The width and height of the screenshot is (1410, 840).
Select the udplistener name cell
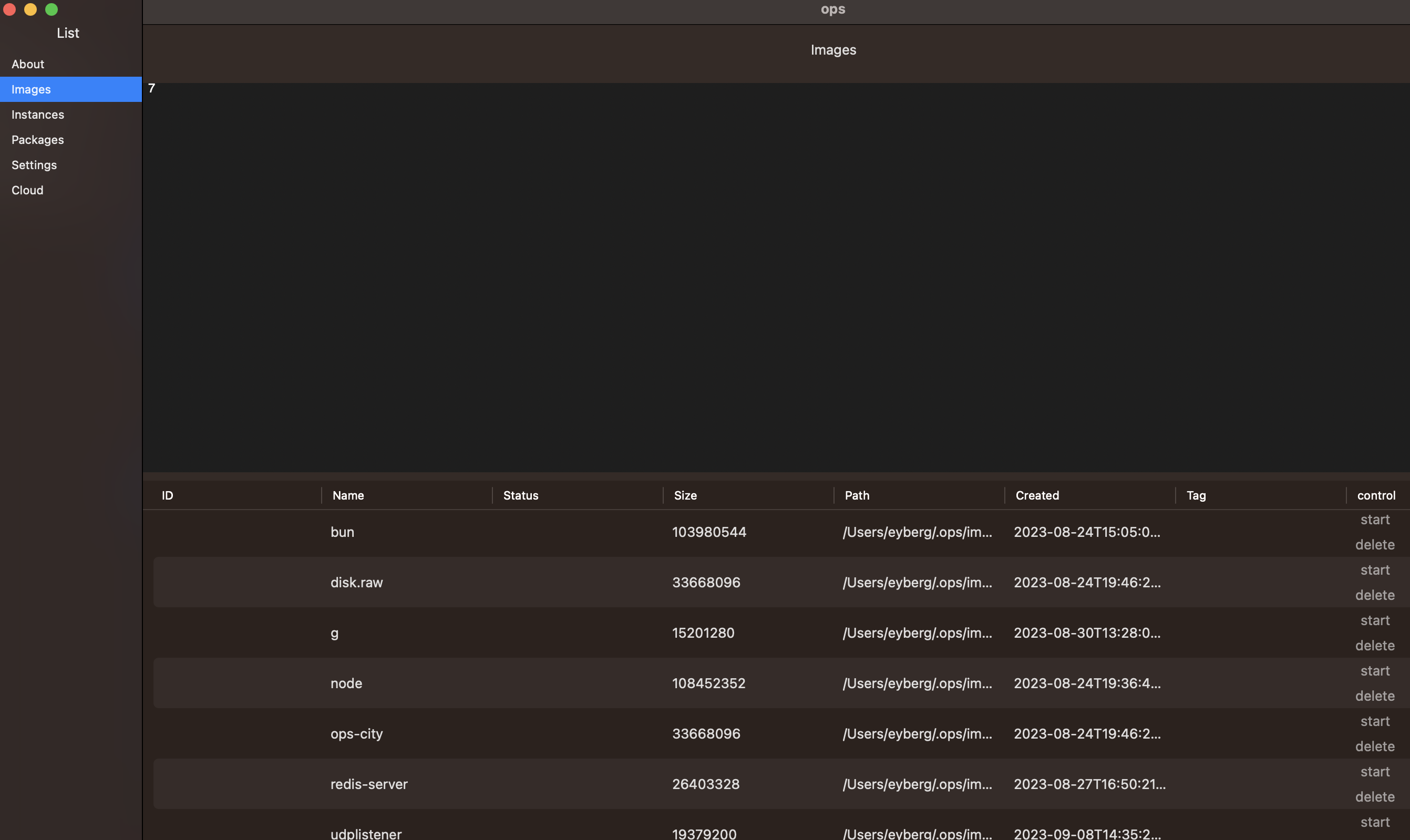point(366,833)
